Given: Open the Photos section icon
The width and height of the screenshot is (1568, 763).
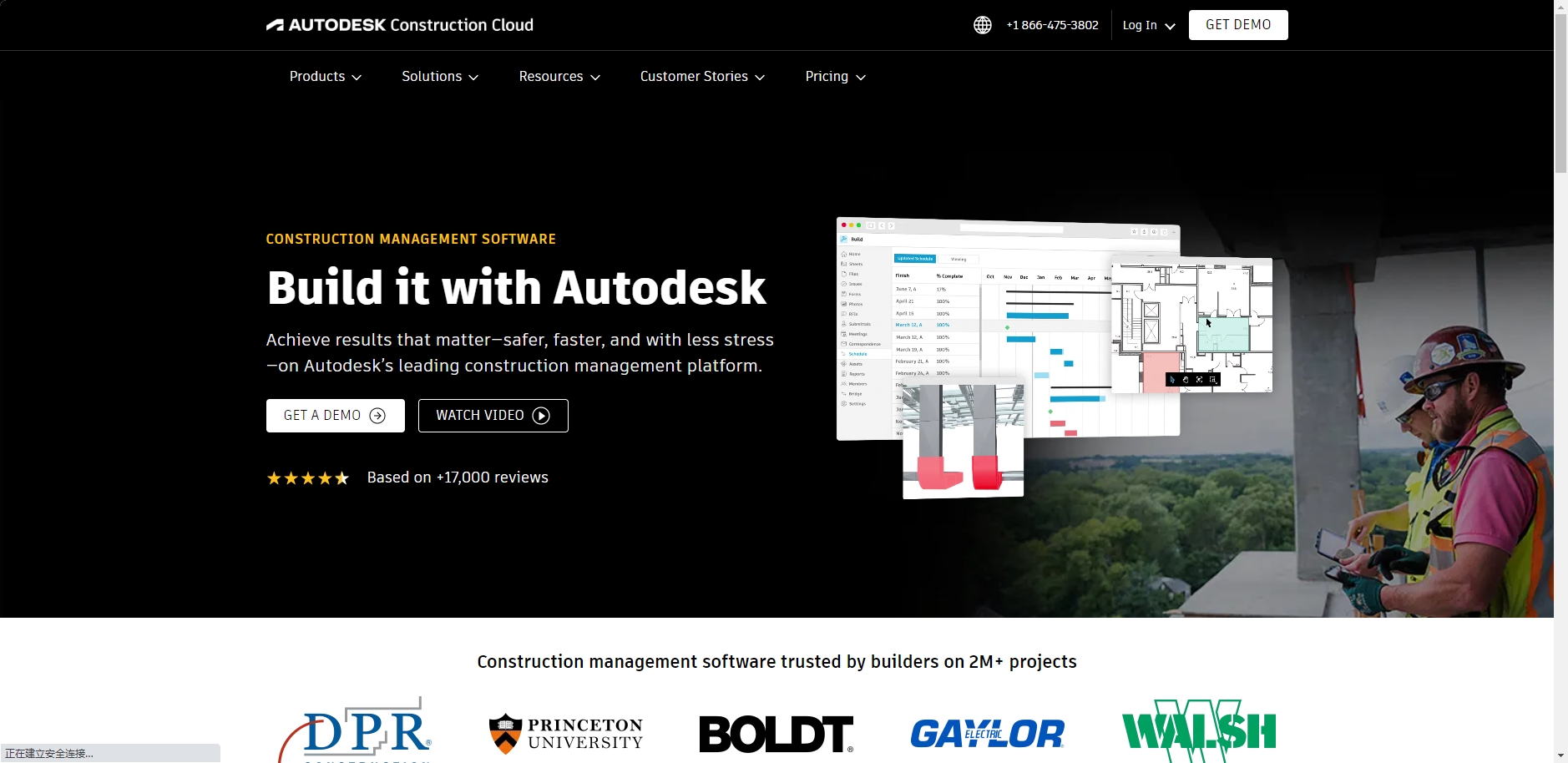Looking at the screenshot, I should click(x=844, y=304).
